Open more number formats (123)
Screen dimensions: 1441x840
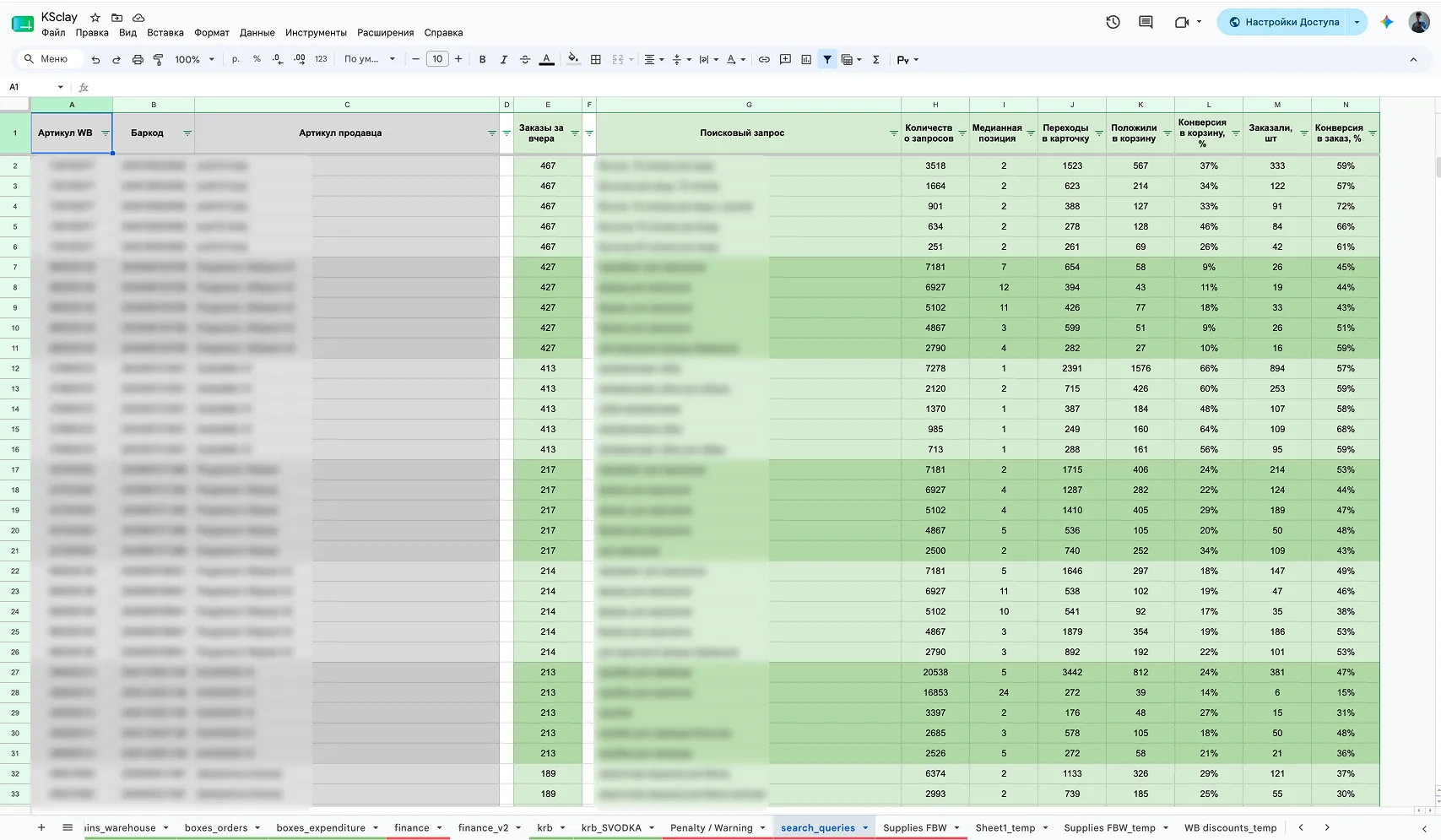[x=321, y=59]
